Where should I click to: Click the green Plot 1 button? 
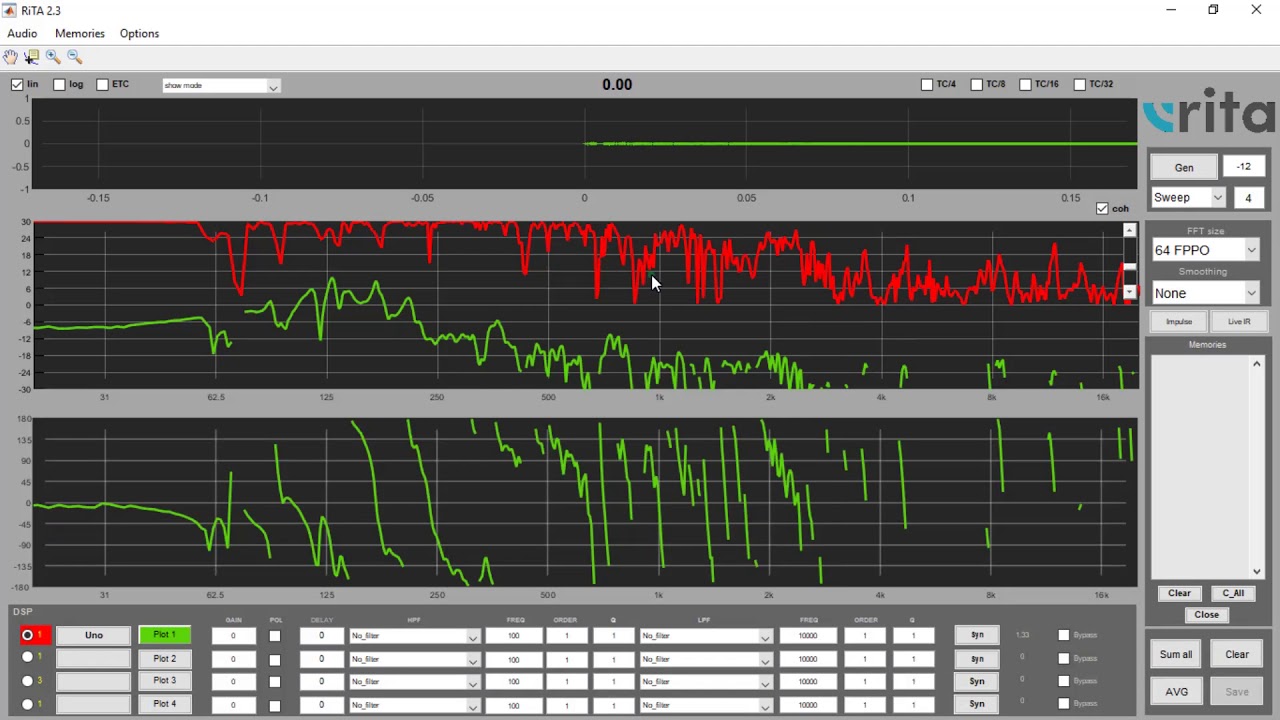click(164, 634)
